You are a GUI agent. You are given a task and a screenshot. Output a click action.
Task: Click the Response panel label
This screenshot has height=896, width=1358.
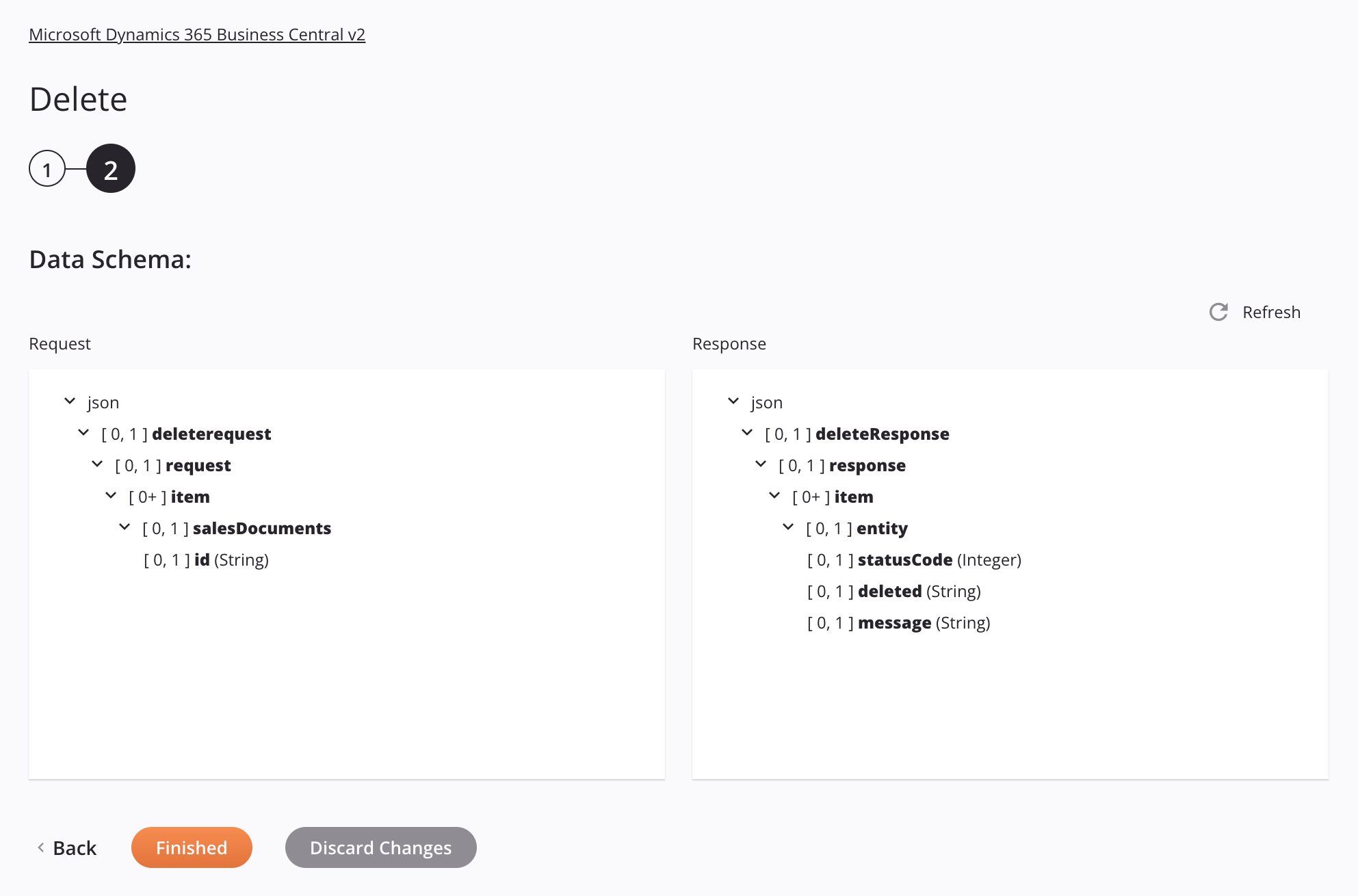tap(730, 343)
